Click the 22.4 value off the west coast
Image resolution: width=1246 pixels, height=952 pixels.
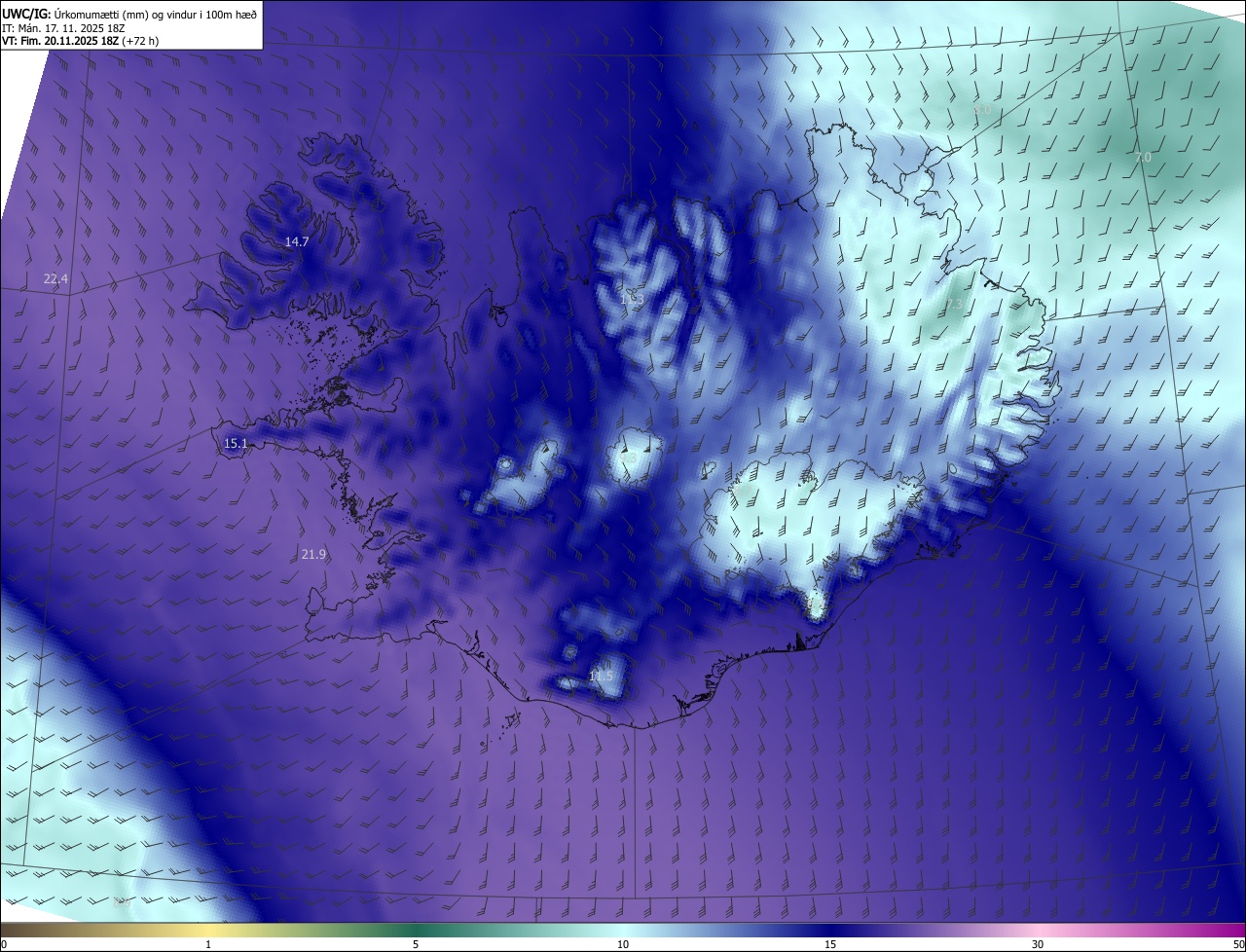(x=55, y=279)
